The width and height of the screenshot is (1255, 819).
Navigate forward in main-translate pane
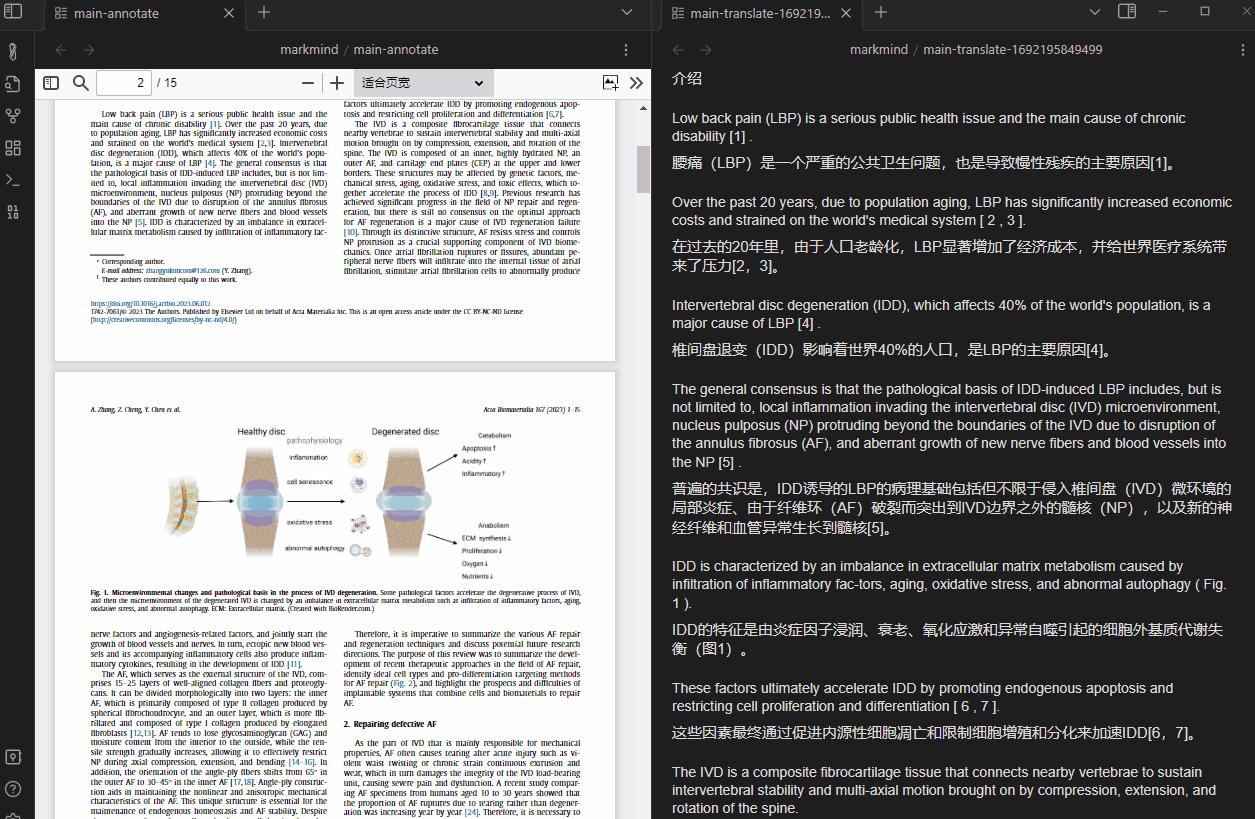706,49
